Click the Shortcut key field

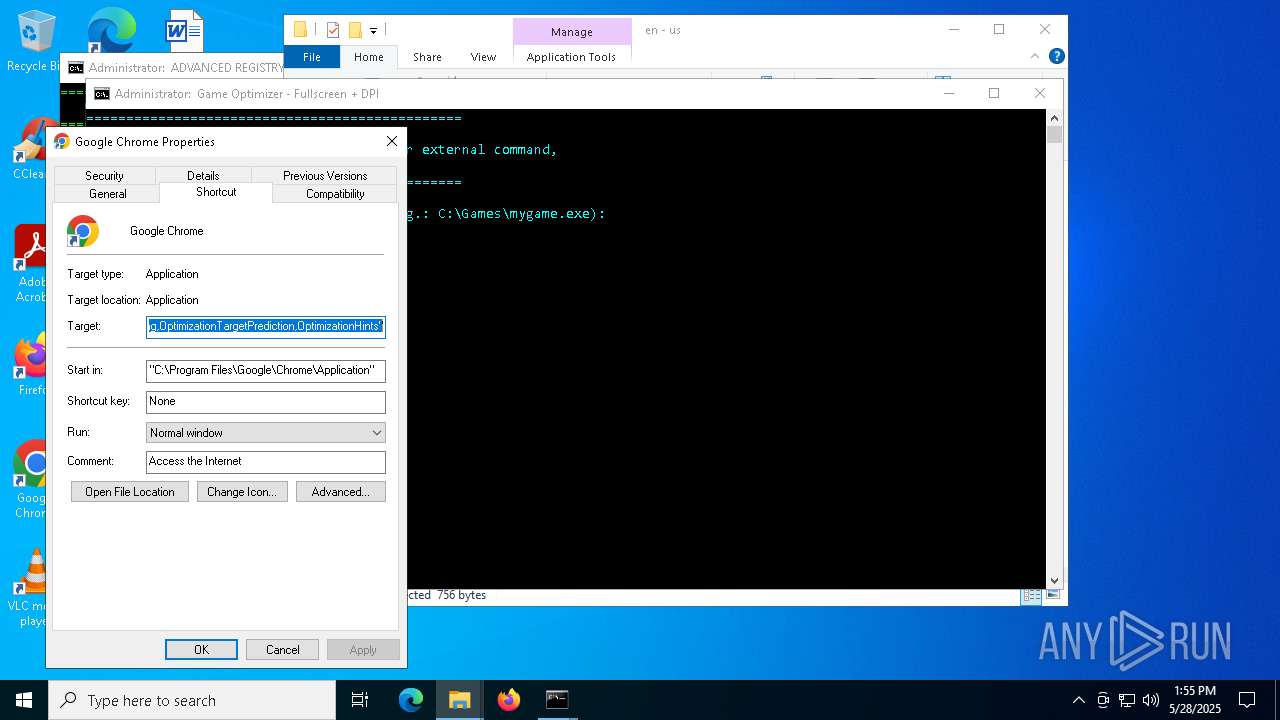point(266,401)
